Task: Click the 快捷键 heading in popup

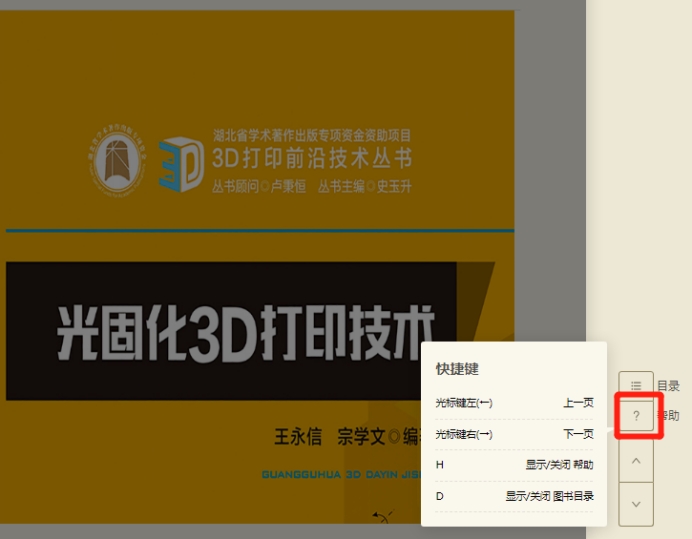Action: [457, 369]
